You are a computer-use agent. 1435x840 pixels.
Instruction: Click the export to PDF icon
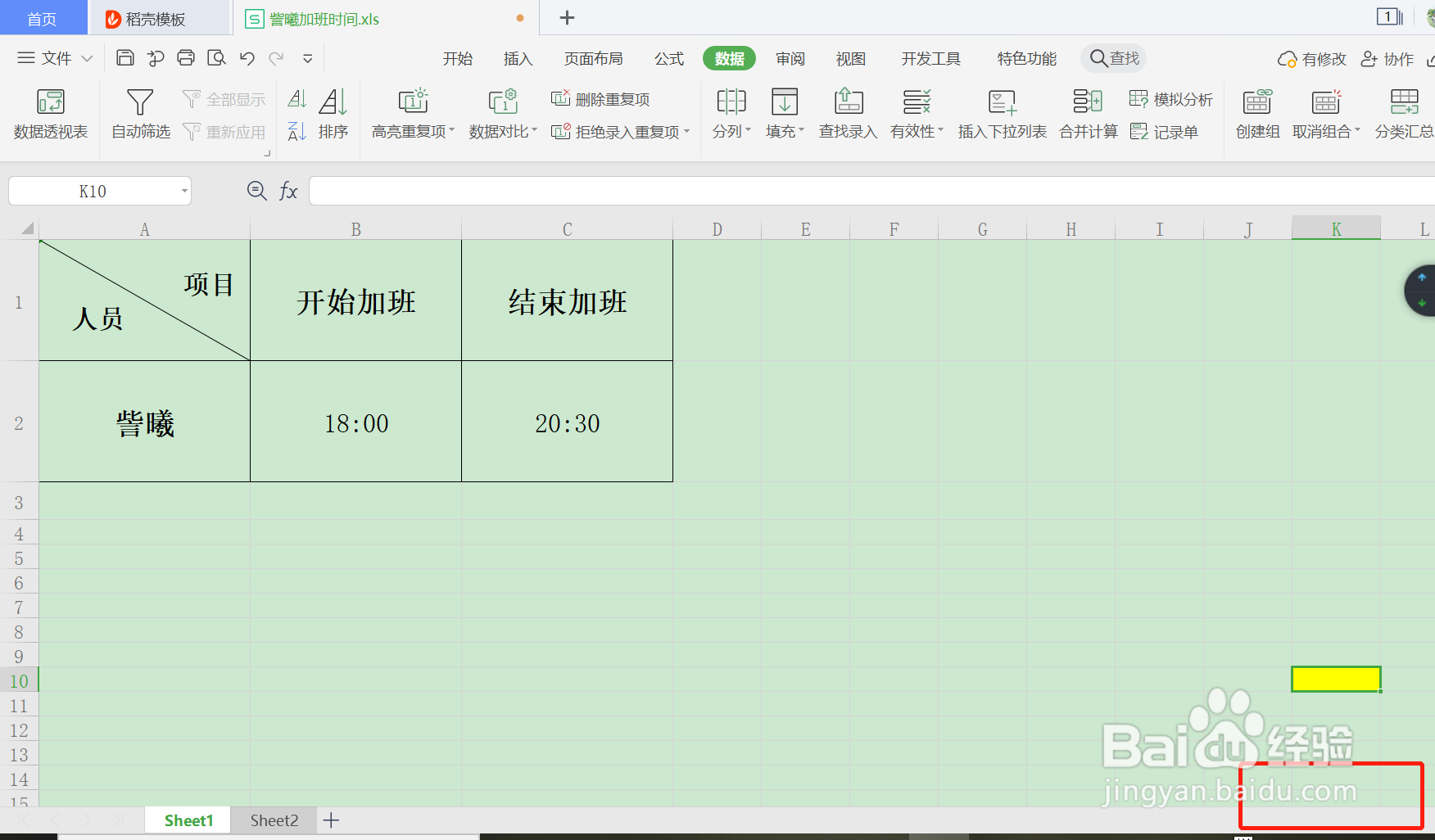point(156,58)
